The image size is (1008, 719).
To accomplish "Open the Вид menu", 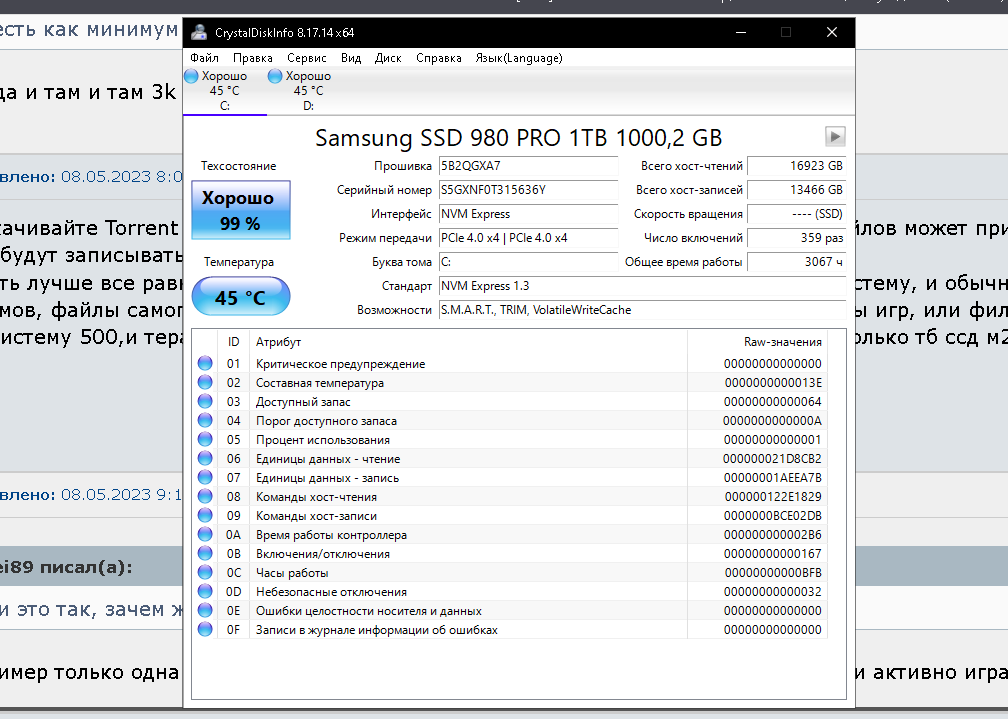I will click(x=351, y=58).
